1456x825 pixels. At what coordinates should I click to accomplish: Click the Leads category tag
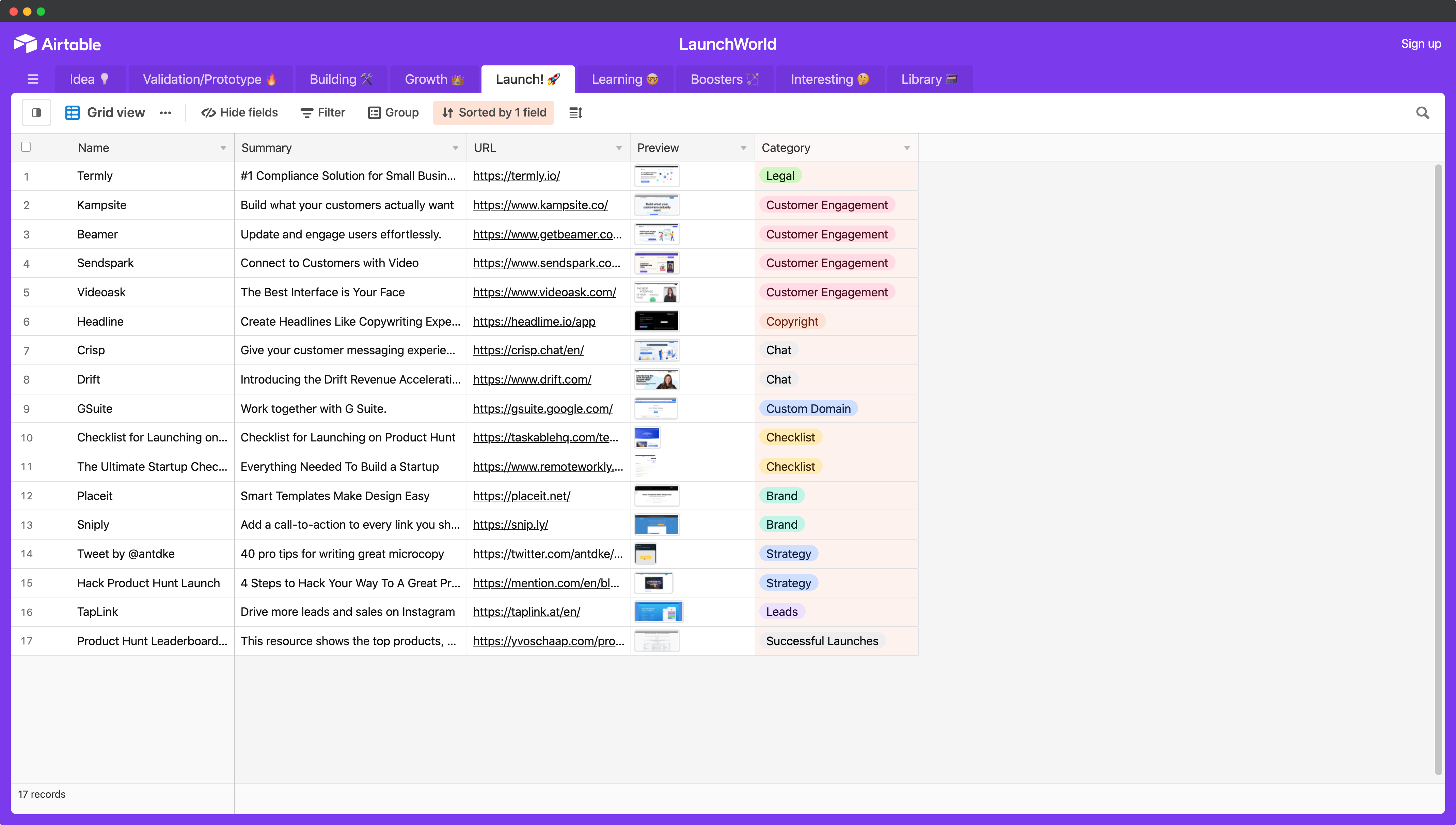click(781, 612)
